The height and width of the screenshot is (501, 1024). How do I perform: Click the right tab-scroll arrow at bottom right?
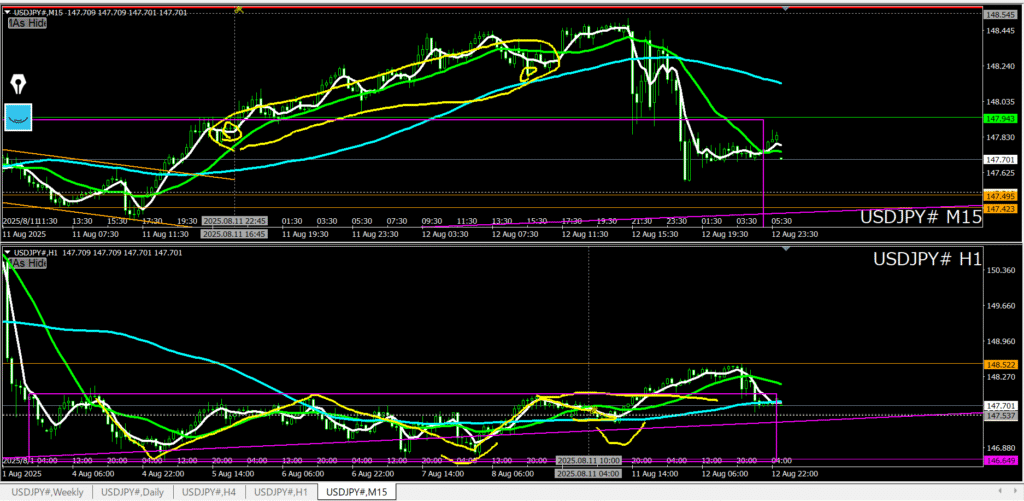(x=1016, y=491)
